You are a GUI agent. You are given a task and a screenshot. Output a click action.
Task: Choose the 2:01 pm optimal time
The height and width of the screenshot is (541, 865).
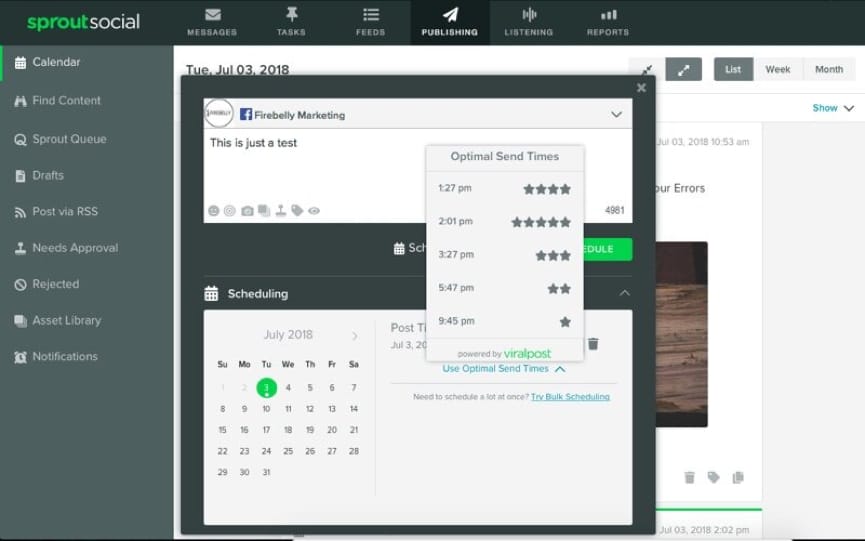tap(505, 222)
